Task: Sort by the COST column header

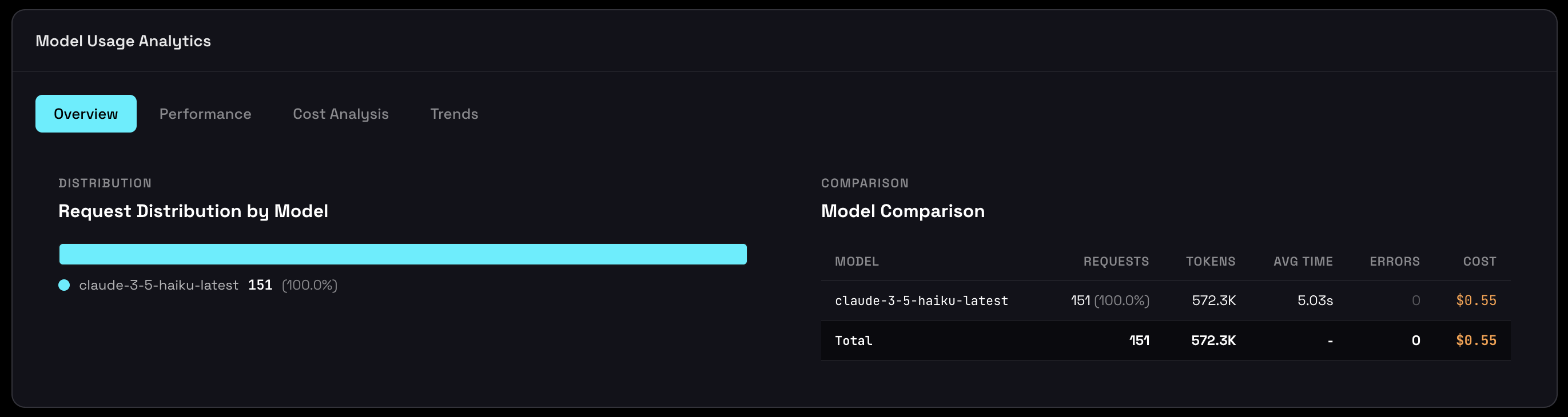Action: (x=1479, y=262)
